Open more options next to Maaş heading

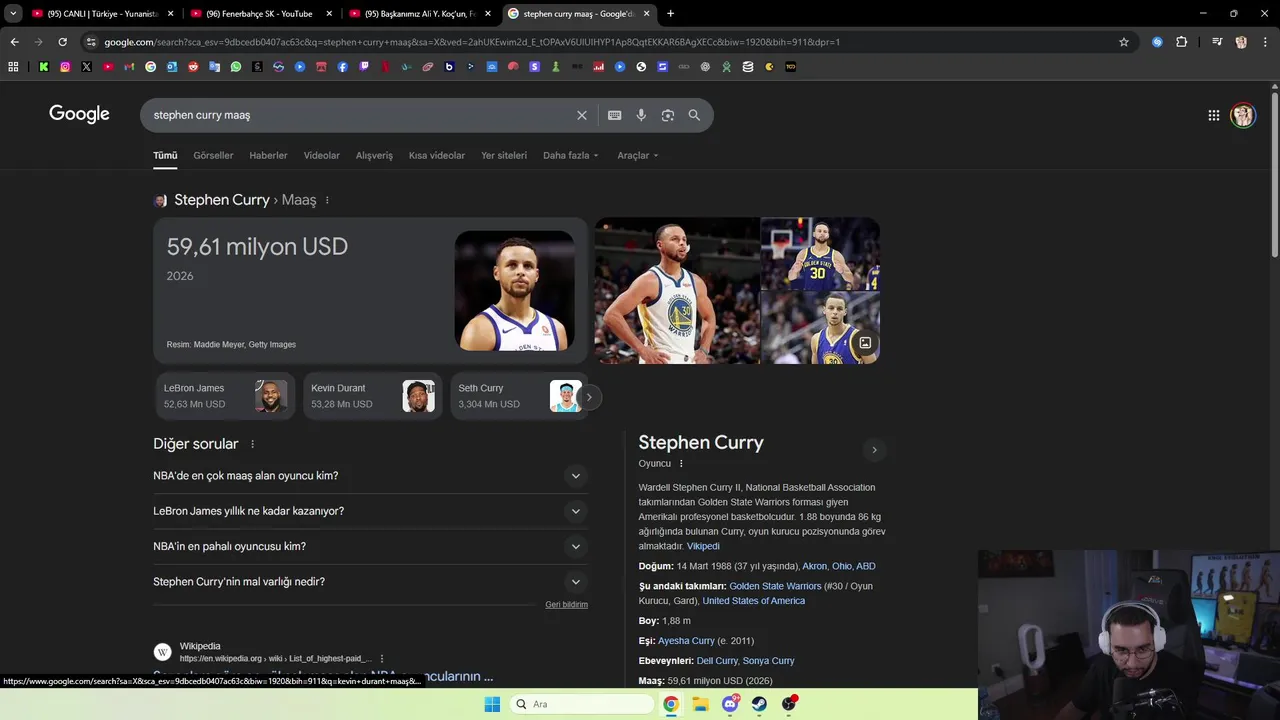point(327,200)
